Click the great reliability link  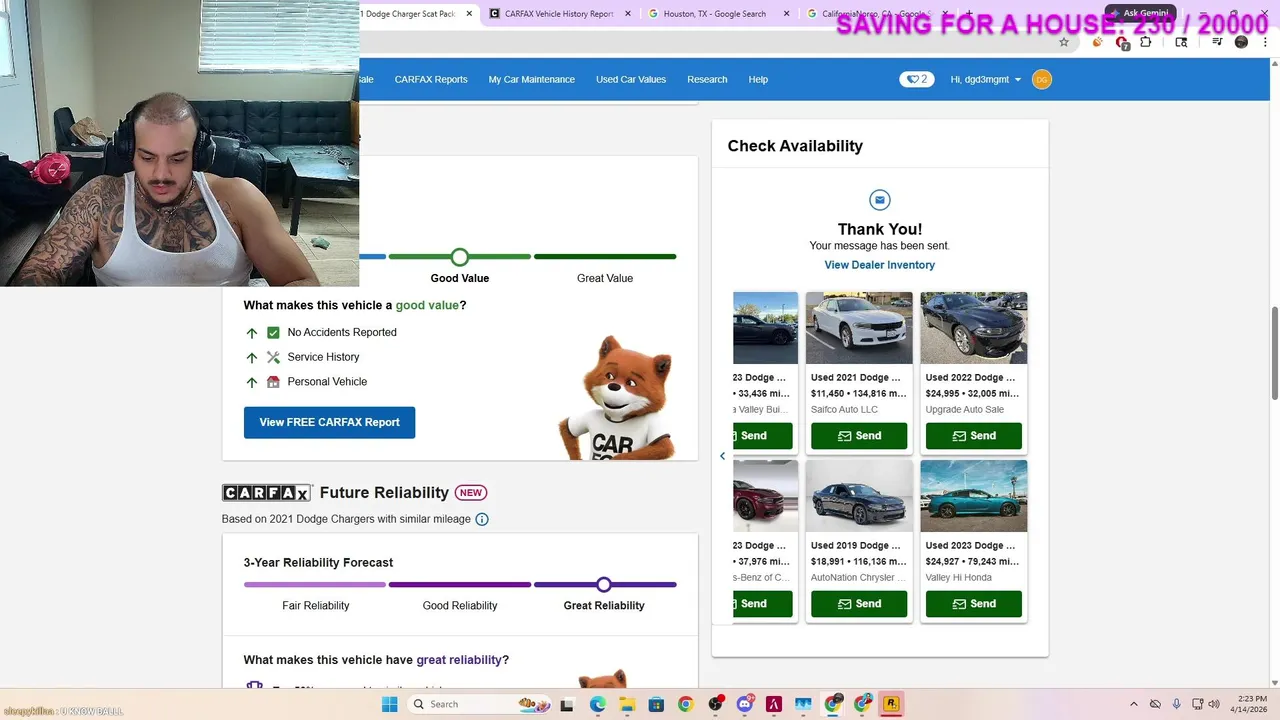(x=459, y=660)
